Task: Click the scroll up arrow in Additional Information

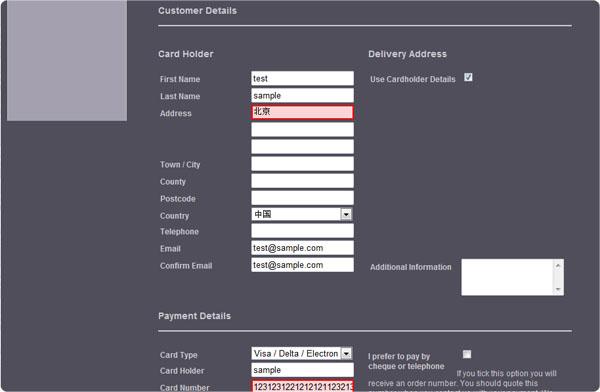Action: coord(558,265)
